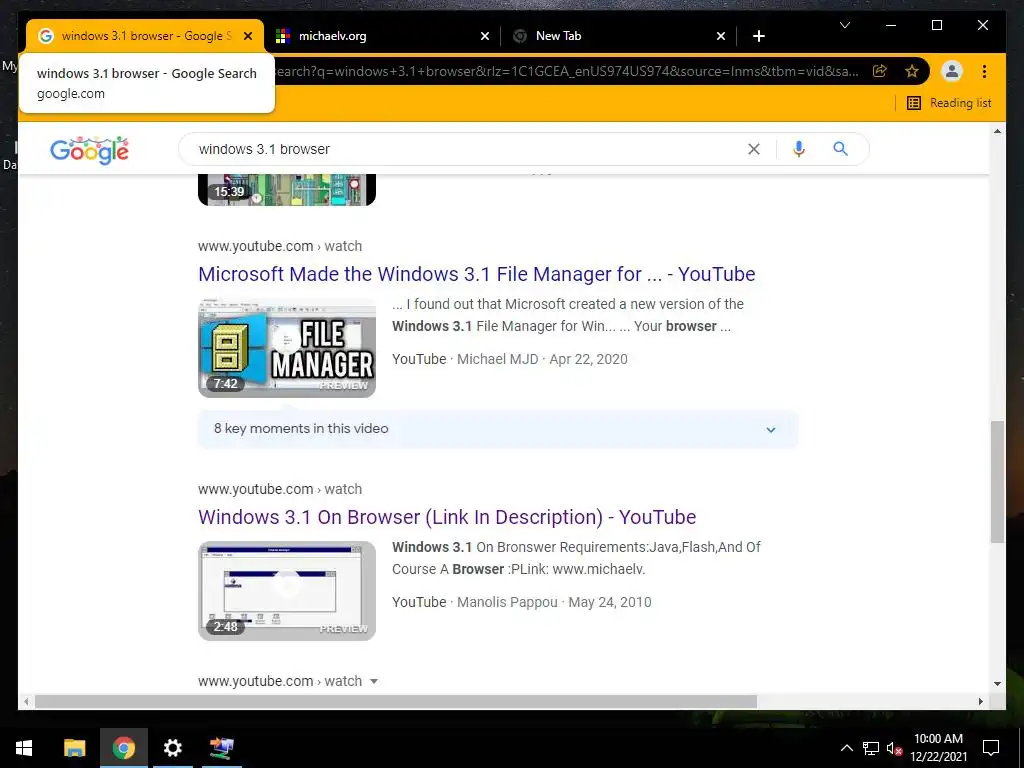The height and width of the screenshot is (768, 1024).
Task: Click the horizontal scroll right arrow
Action: [981, 701]
